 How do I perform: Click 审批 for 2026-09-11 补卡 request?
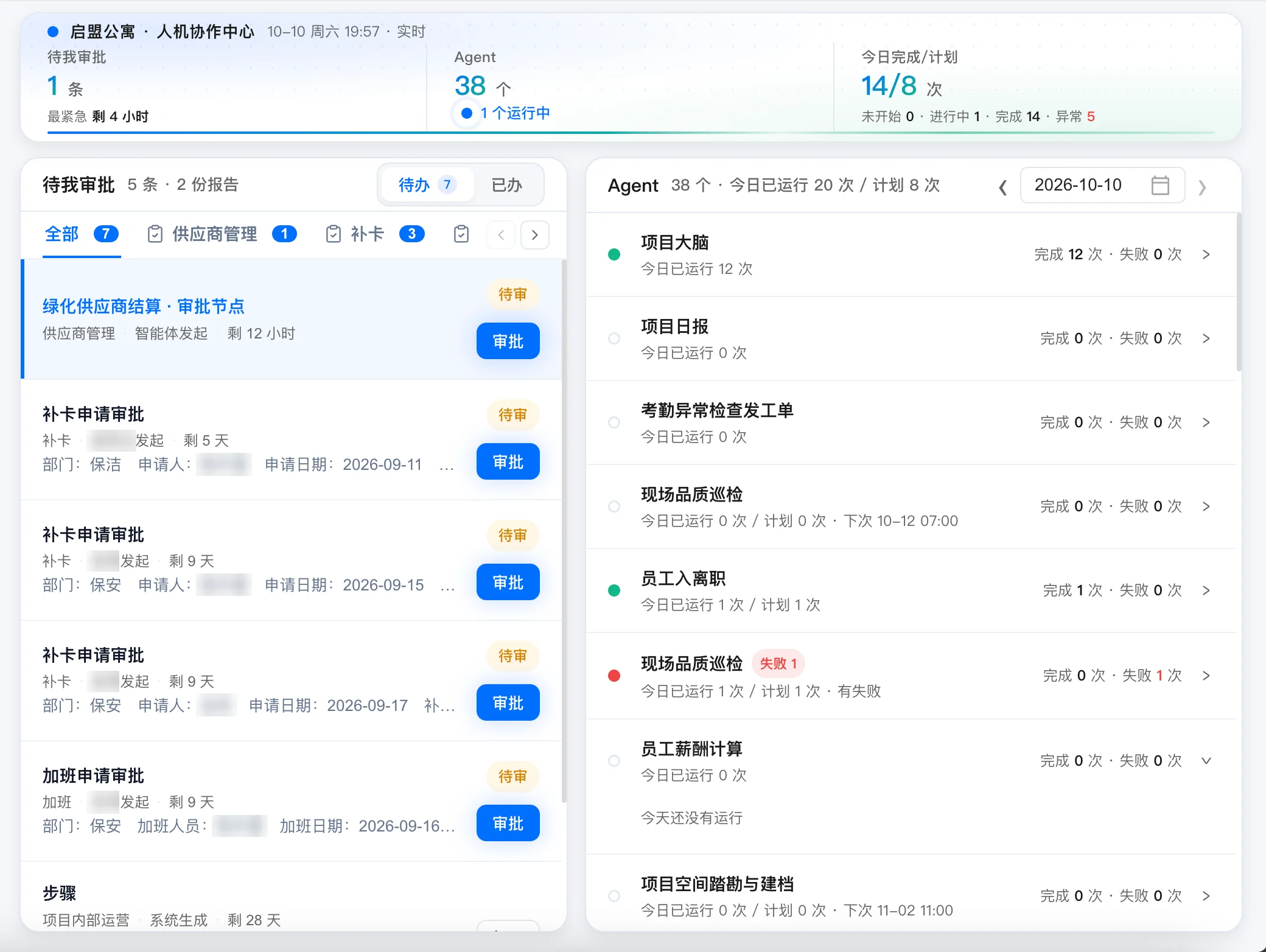(x=508, y=461)
